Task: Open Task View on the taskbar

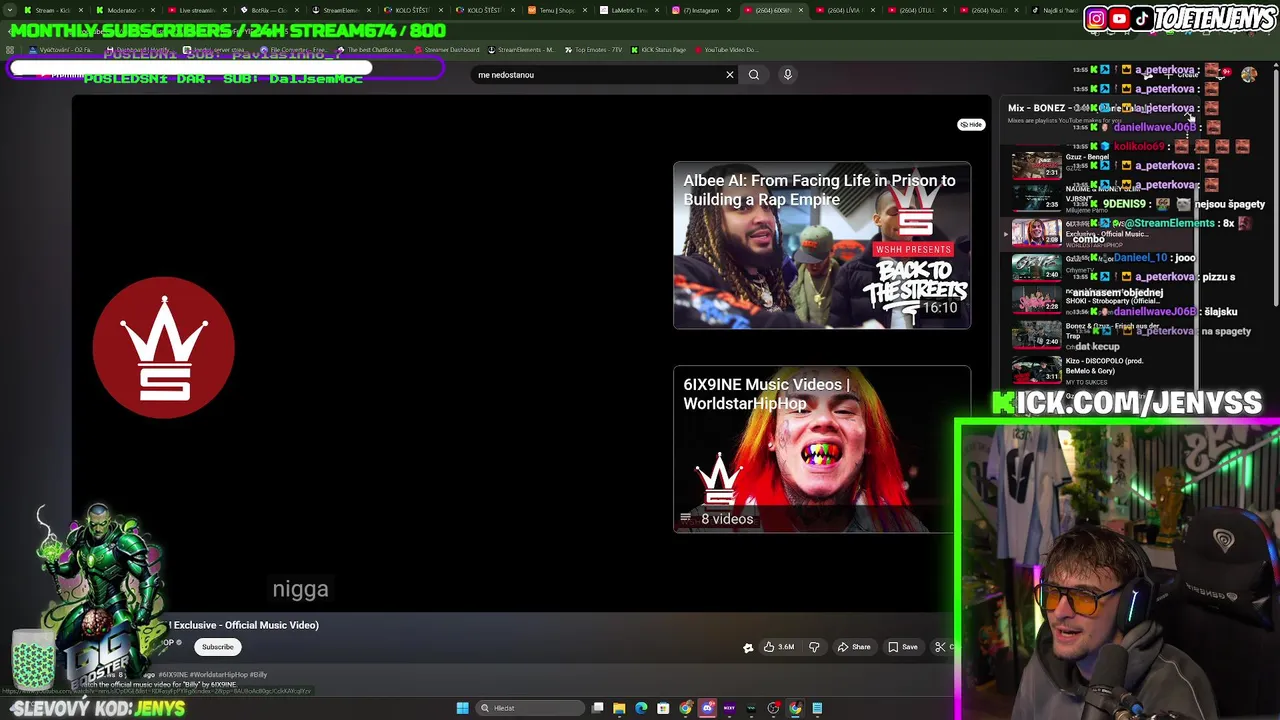Action: (x=597, y=708)
